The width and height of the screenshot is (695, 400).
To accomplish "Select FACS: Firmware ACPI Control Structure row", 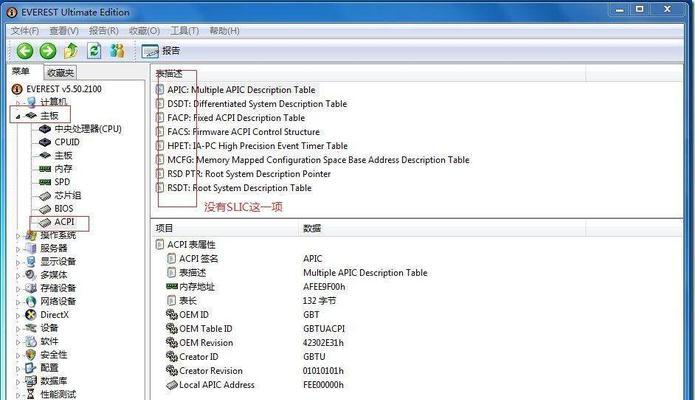I will pyautogui.click(x=238, y=132).
